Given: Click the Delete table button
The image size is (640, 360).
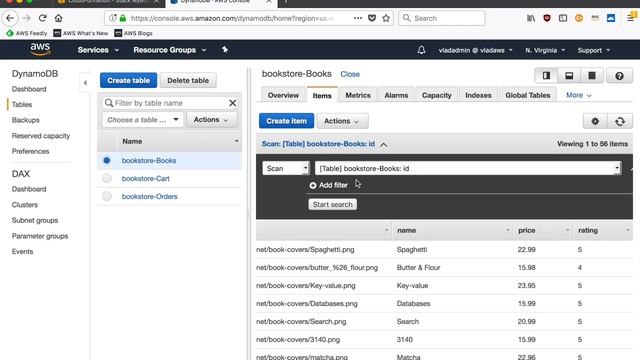Looking at the screenshot, I should 188,80.
